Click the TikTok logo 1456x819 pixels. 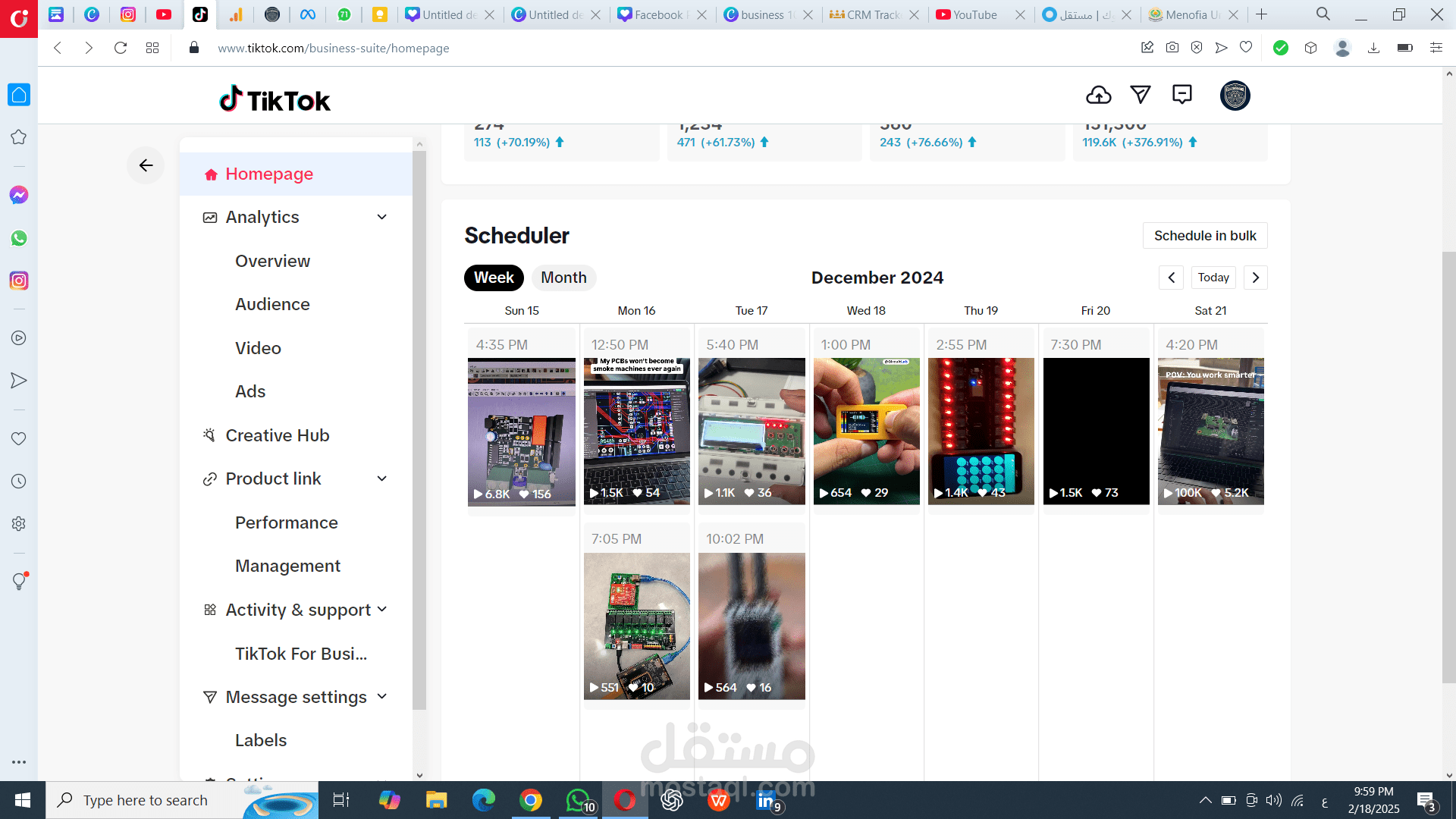275,99
